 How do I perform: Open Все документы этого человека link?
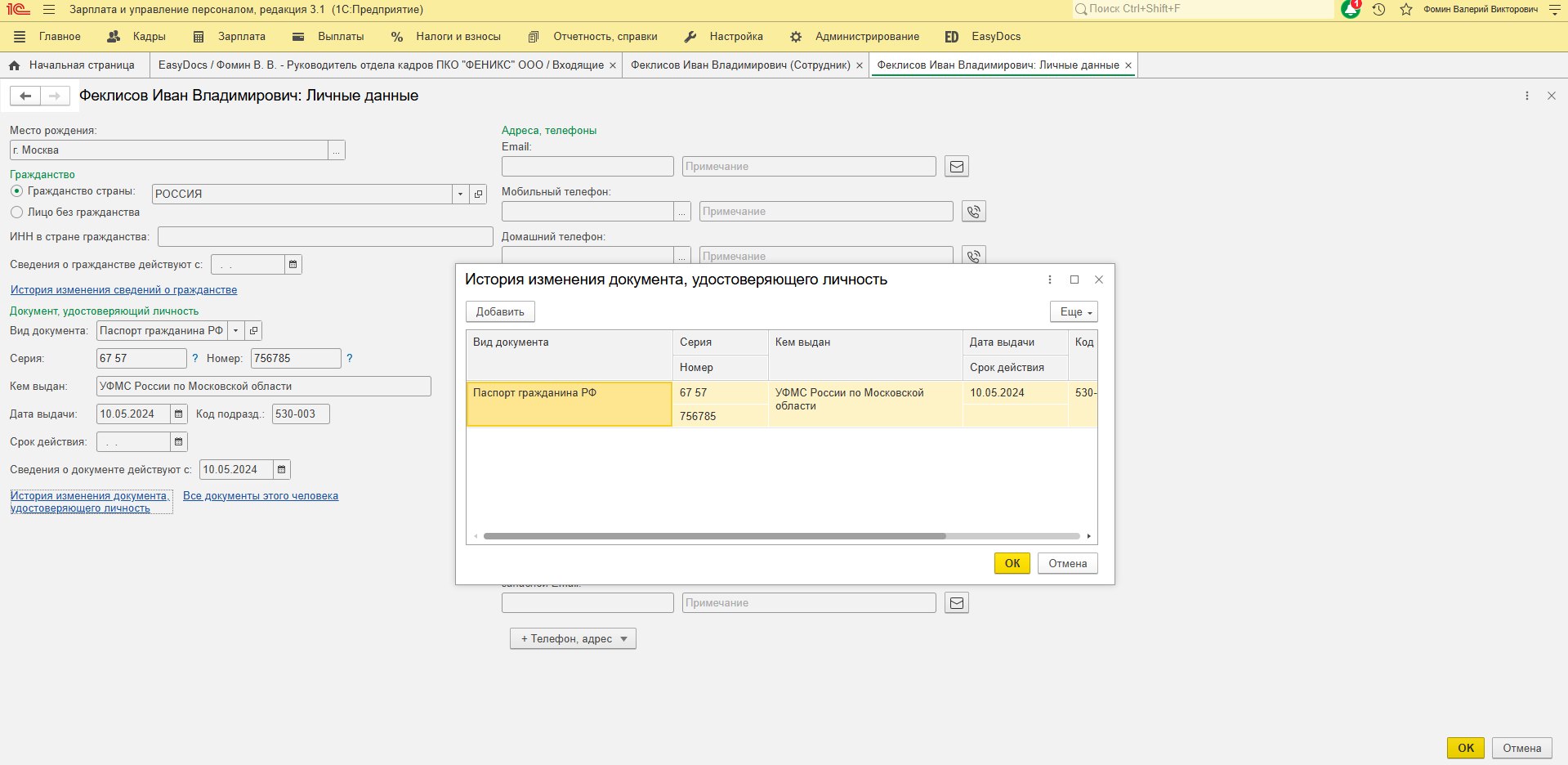pos(261,496)
